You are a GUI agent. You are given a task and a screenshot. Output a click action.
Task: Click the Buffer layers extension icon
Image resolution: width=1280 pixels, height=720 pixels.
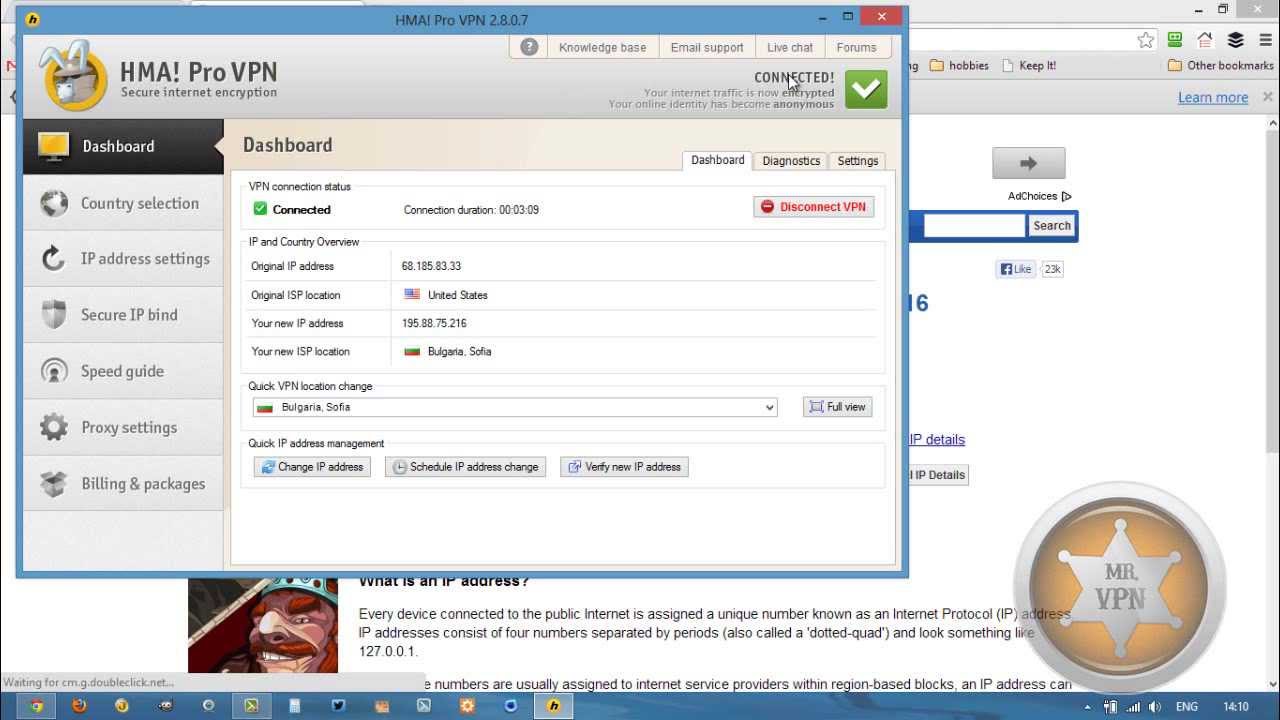1235,40
